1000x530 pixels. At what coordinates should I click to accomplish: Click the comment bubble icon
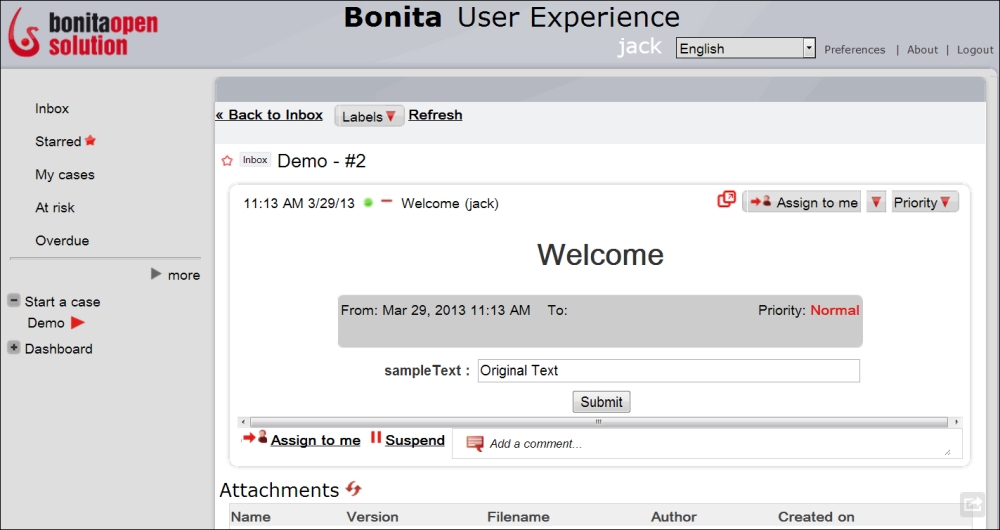click(474, 443)
